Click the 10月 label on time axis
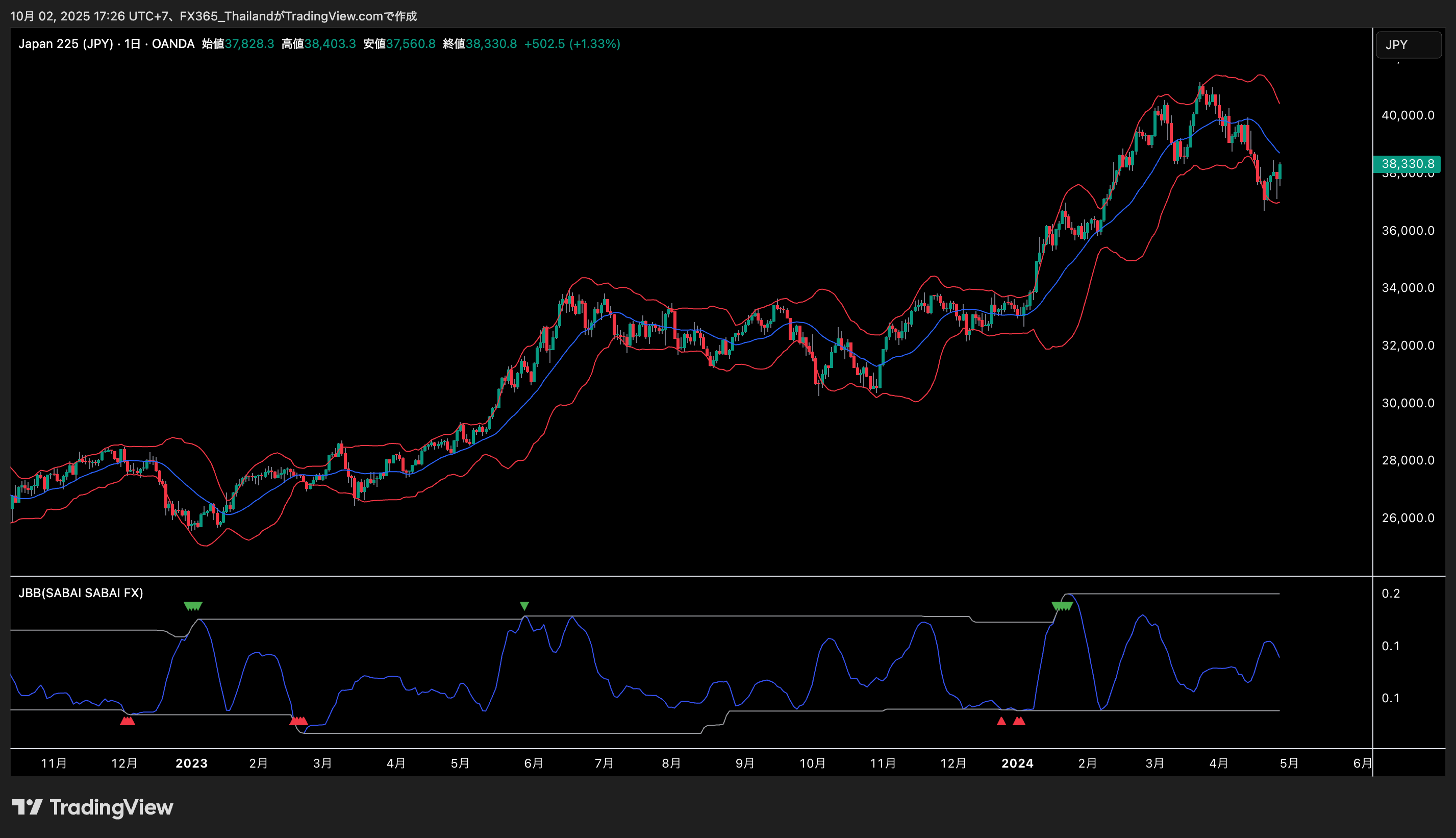The image size is (1456, 838). pos(812,763)
